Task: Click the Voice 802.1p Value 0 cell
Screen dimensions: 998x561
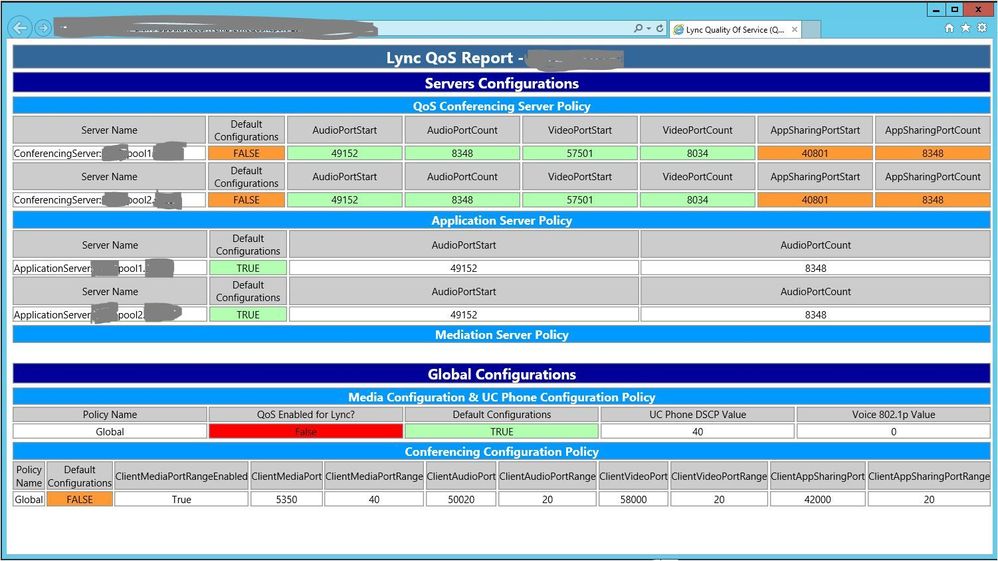Action: tap(894, 431)
